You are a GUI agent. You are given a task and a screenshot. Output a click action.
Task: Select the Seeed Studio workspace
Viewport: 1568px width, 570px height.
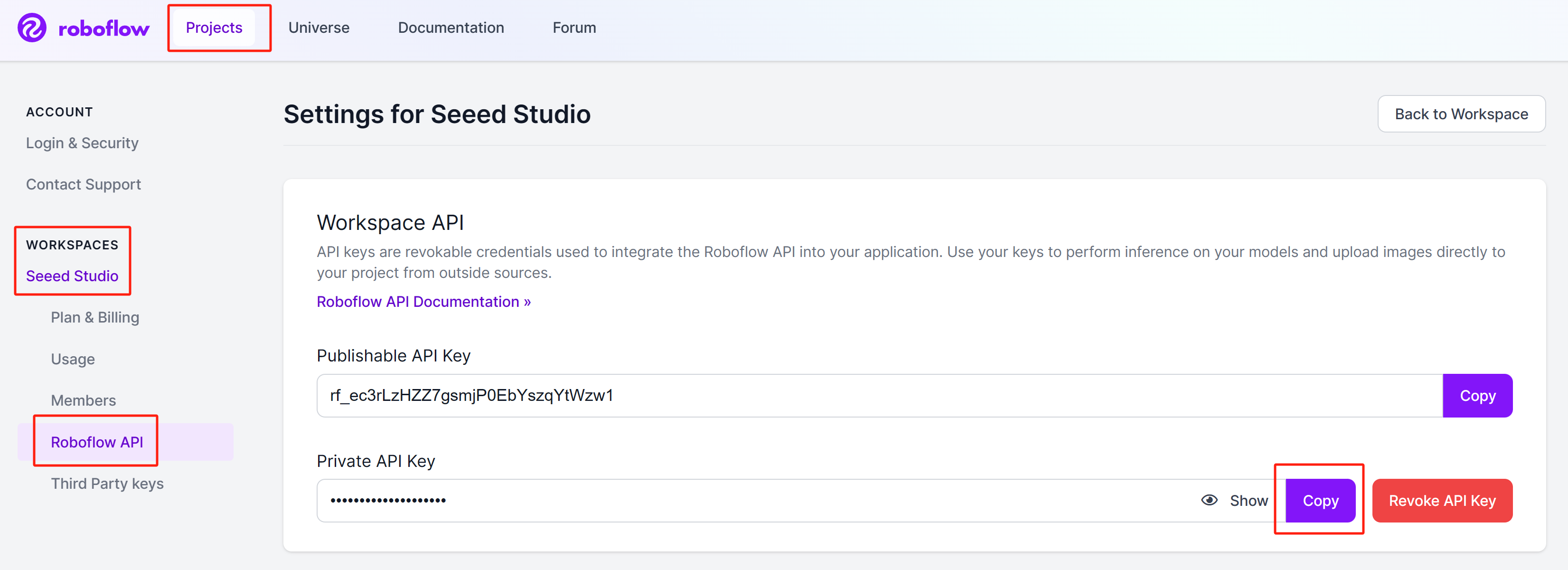tap(72, 276)
